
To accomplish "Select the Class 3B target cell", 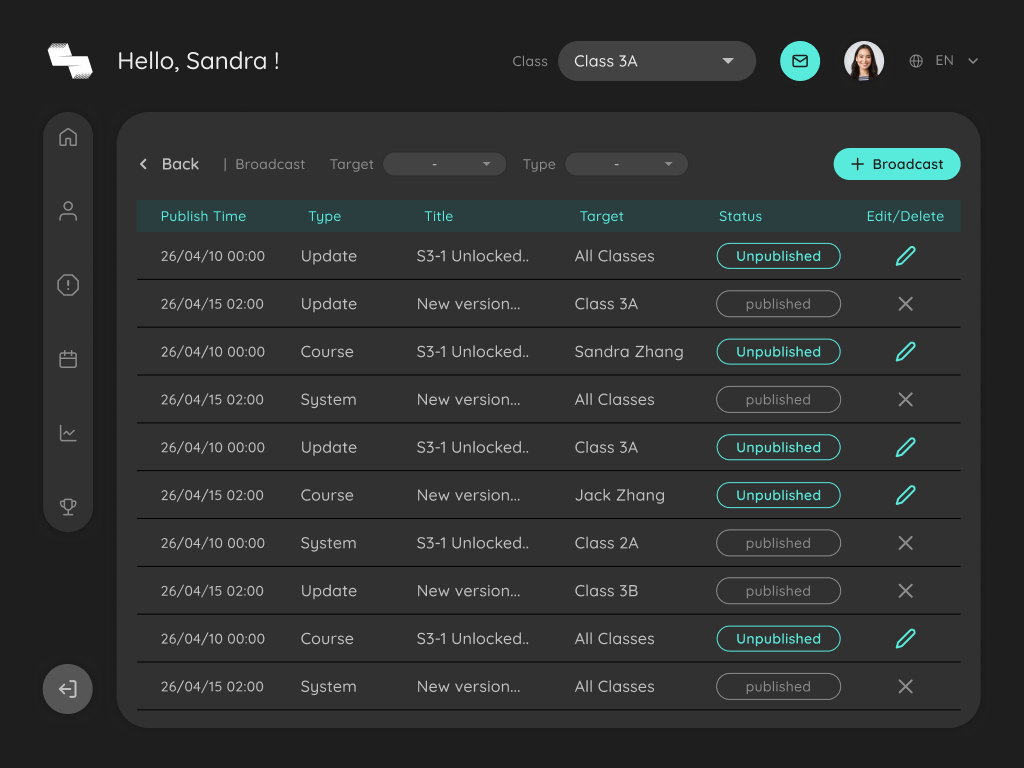I will (x=606, y=591).
